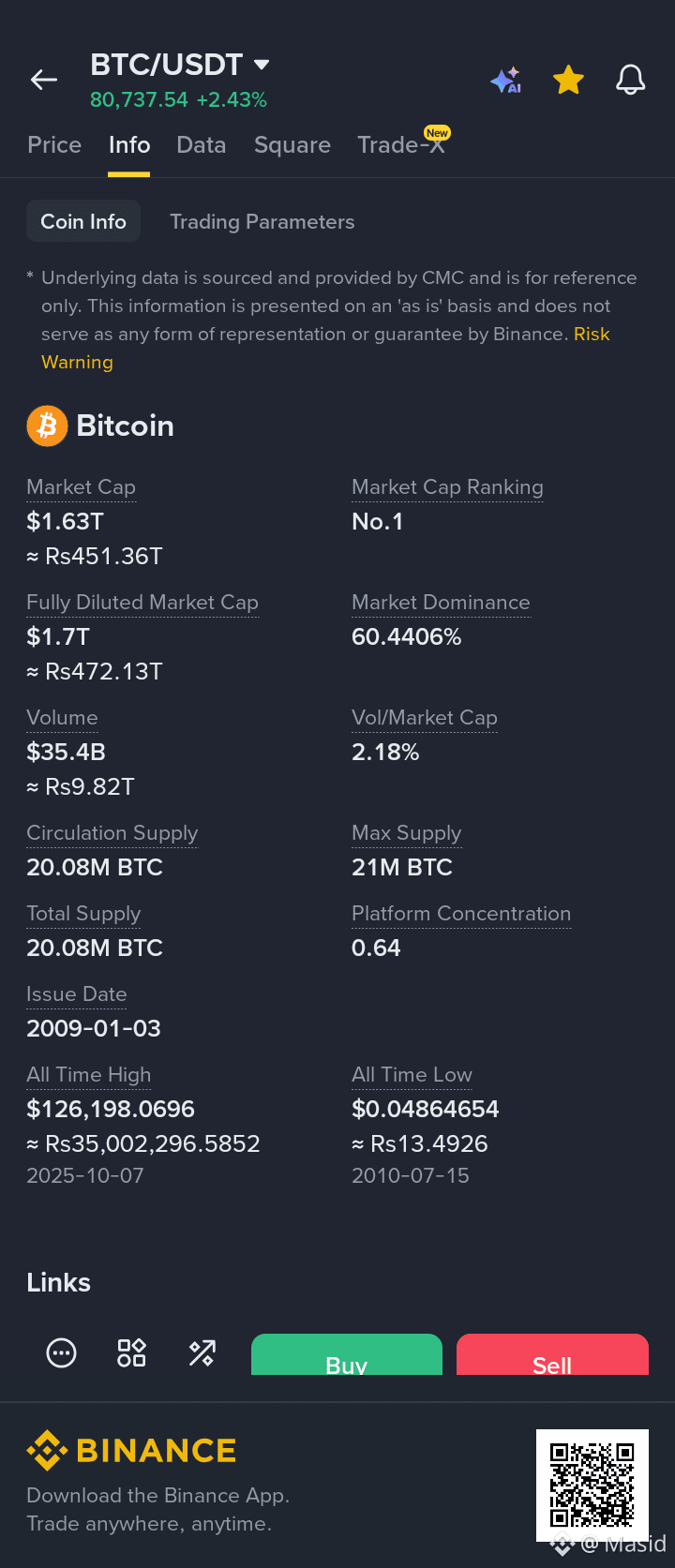
Task: Tap the magic wand tools icon
Action: tap(202, 1352)
